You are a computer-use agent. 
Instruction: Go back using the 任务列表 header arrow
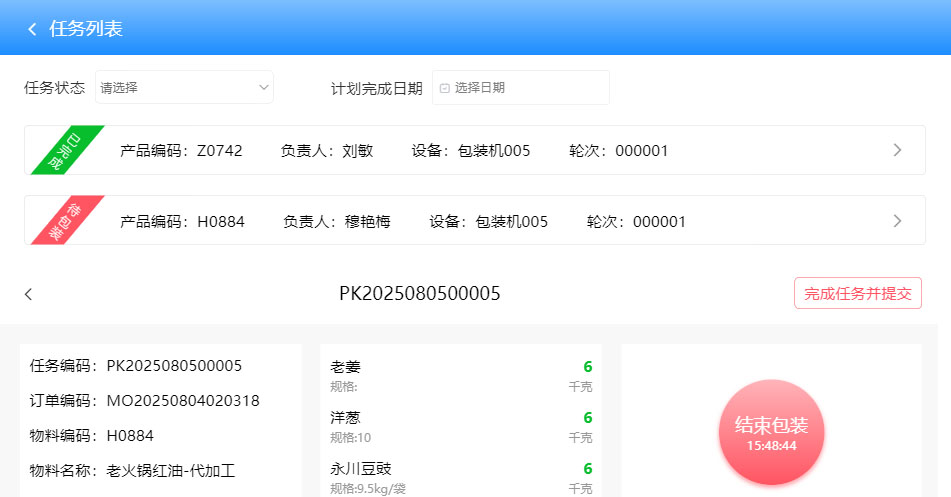click(32, 29)
